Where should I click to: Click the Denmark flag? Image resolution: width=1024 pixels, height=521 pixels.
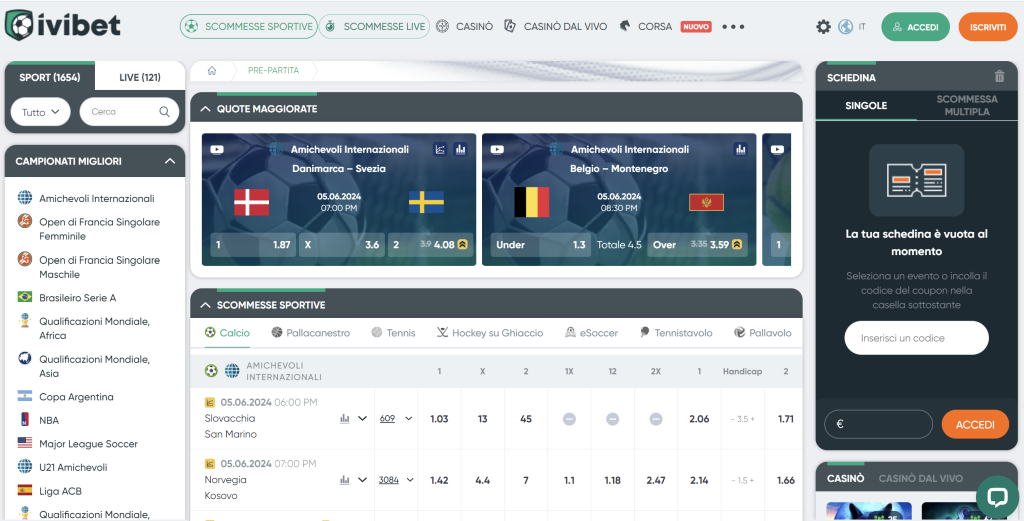coord(251,202)
